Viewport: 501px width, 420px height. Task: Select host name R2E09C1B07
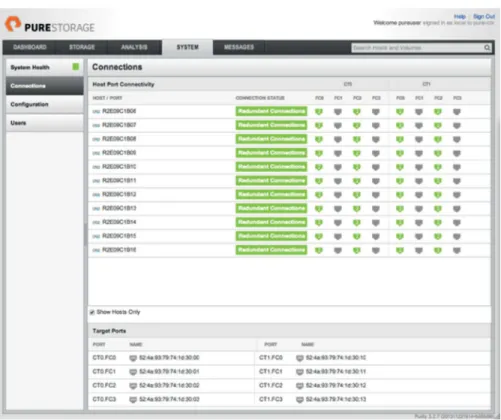pyautogui.click(x=119, y=125)
